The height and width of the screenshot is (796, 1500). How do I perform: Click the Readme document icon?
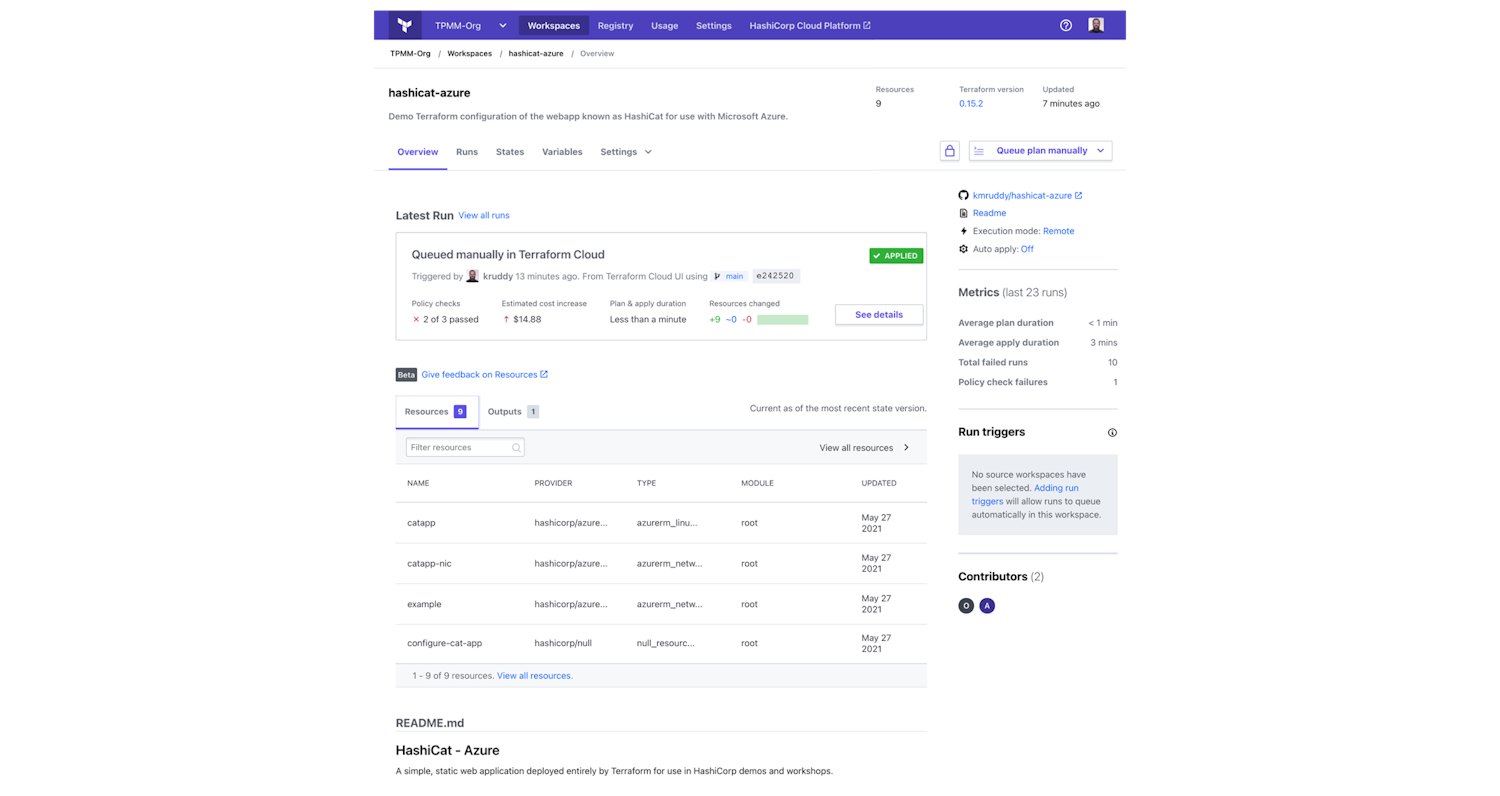(x=964, y=212)
